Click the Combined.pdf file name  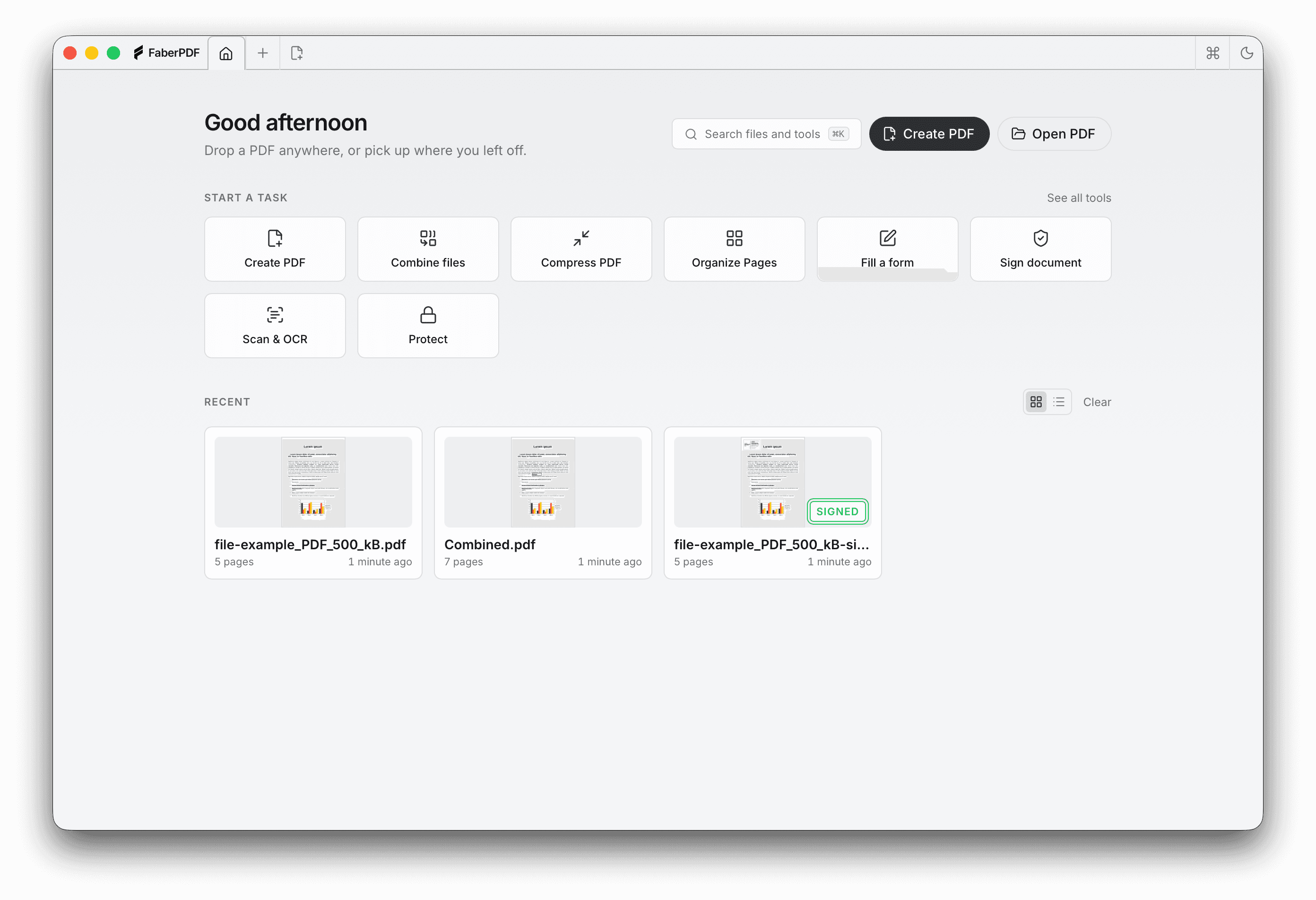490,545
